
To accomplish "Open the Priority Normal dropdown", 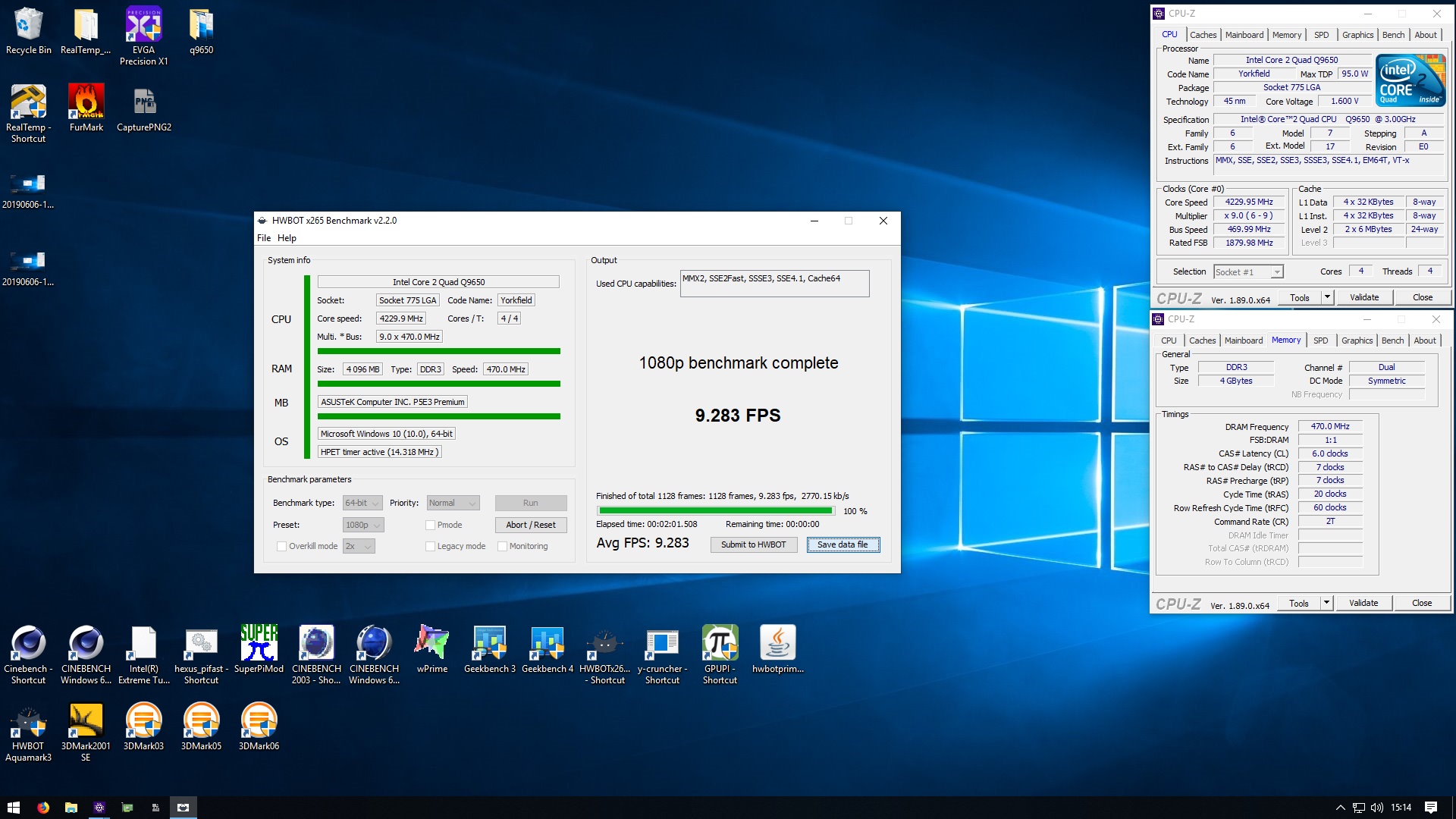I will pos(453,503).
